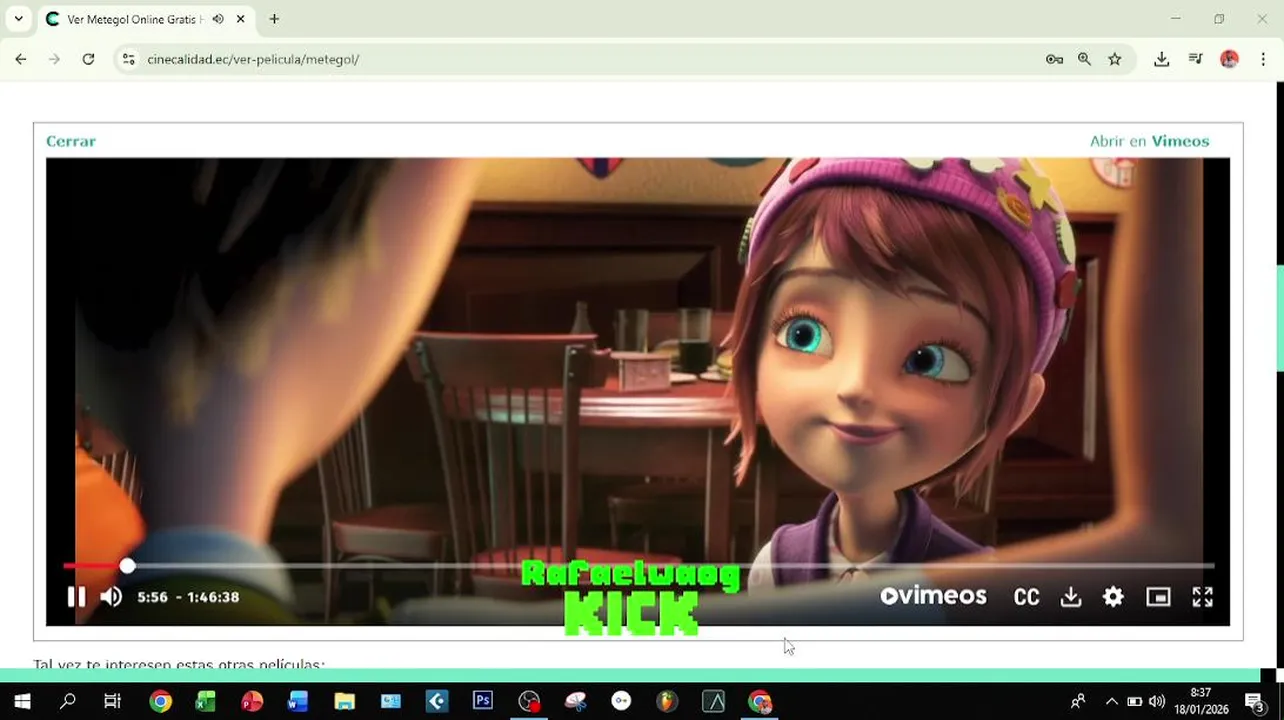The image size is (1284, 720).
Task: Open Task View on taskbar
Action: click(x=113, y=701)
